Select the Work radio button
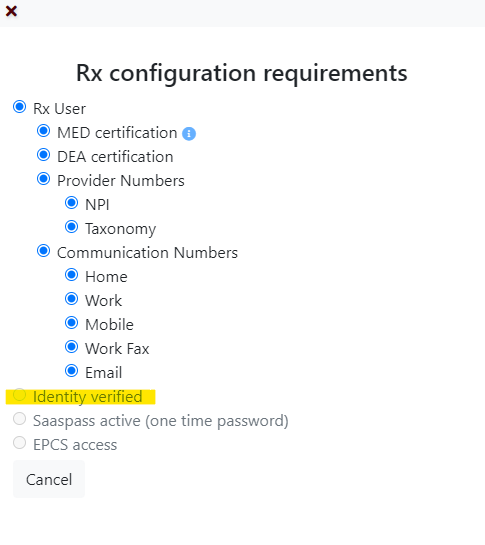Image resolution: width=485 pixels, height=545 pixels. tap(72, 299)
